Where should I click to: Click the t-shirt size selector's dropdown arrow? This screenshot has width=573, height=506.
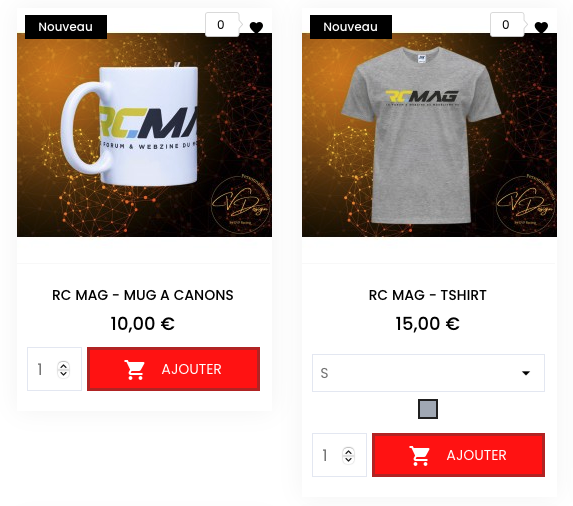(526, 373)
